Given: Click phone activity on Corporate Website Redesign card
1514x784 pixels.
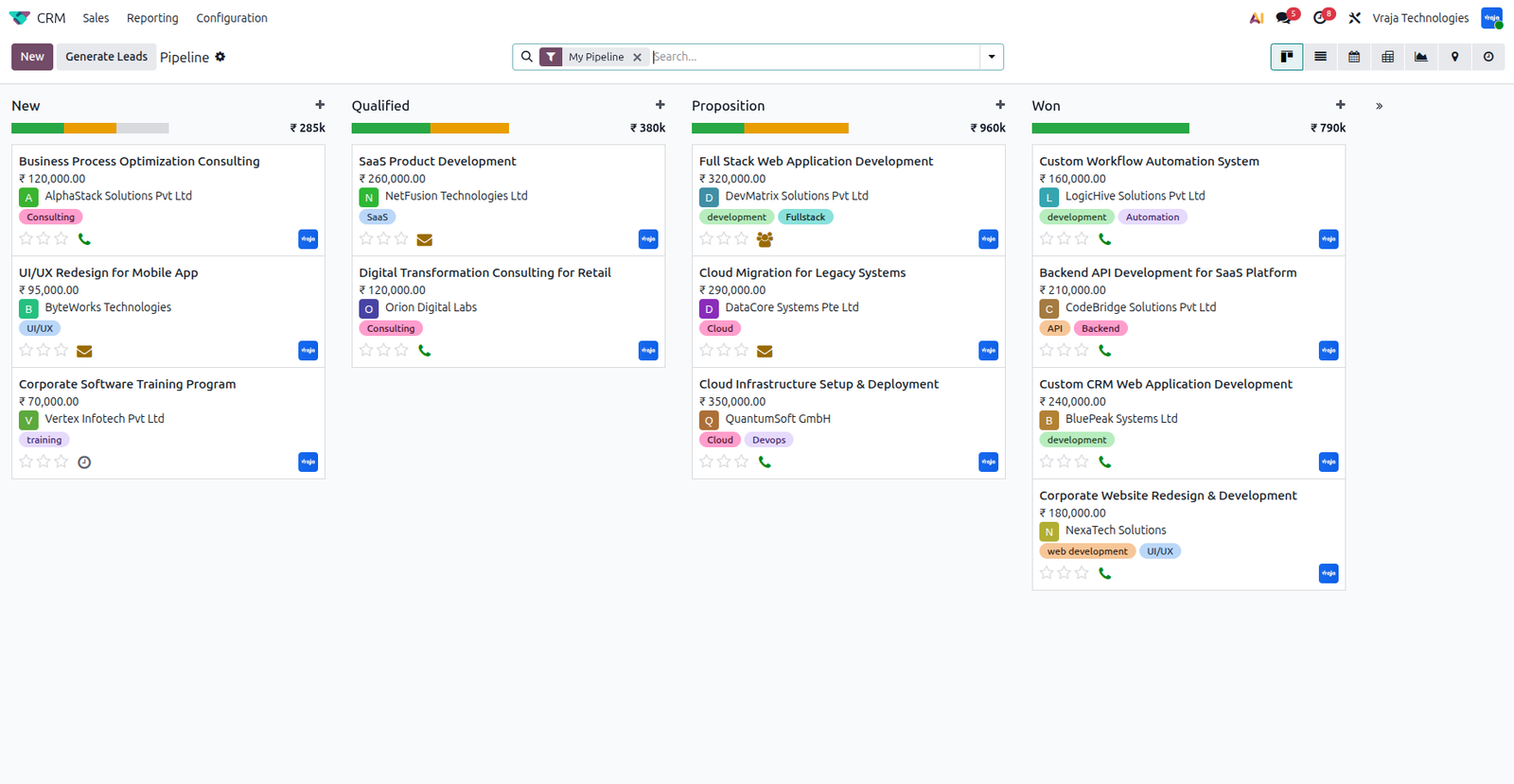Looking at the screenshot, I should click(1104, 573).
